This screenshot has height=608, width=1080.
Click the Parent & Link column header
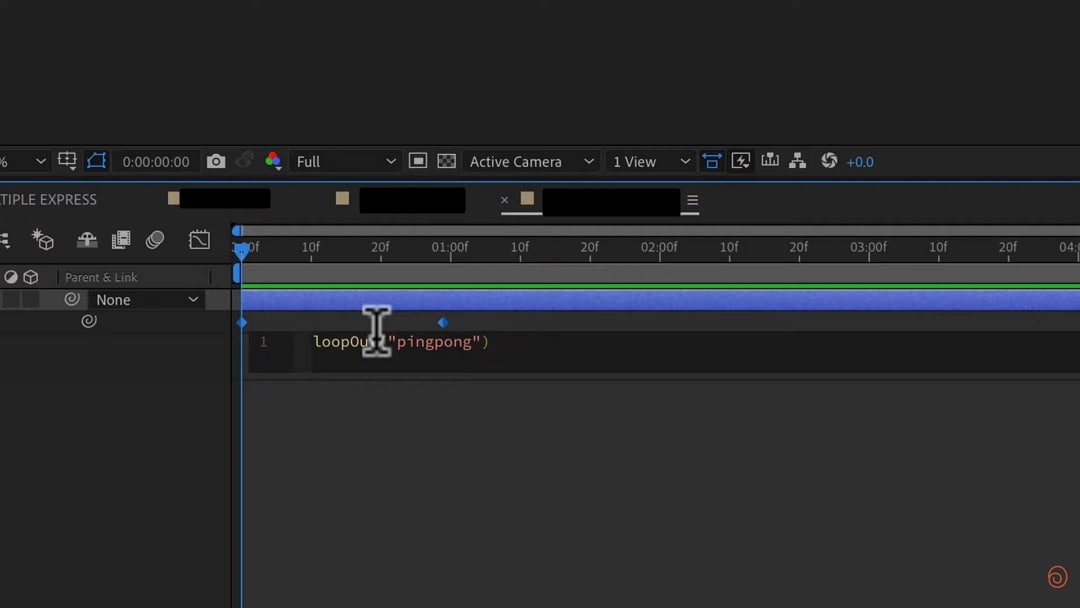(101, 277)
